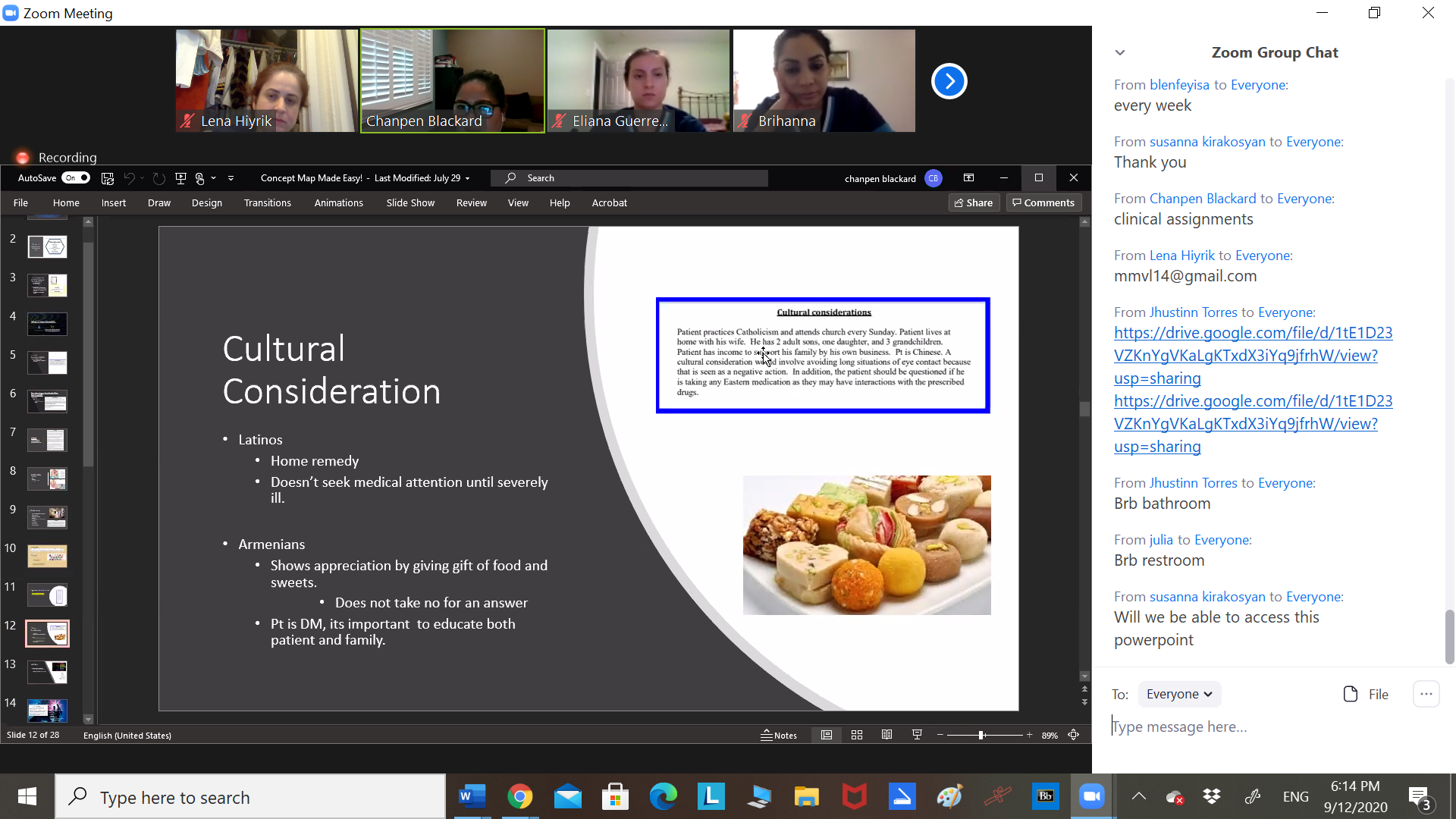
Task: Switch to Zoom on the taskbar
Action: [1092, 796]
